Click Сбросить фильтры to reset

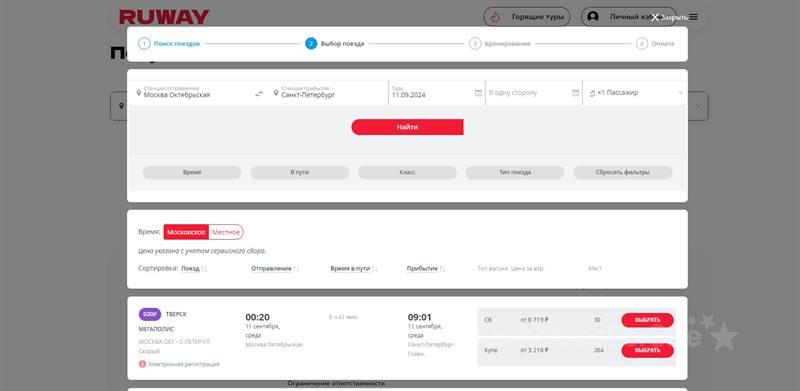click(622, 173)
